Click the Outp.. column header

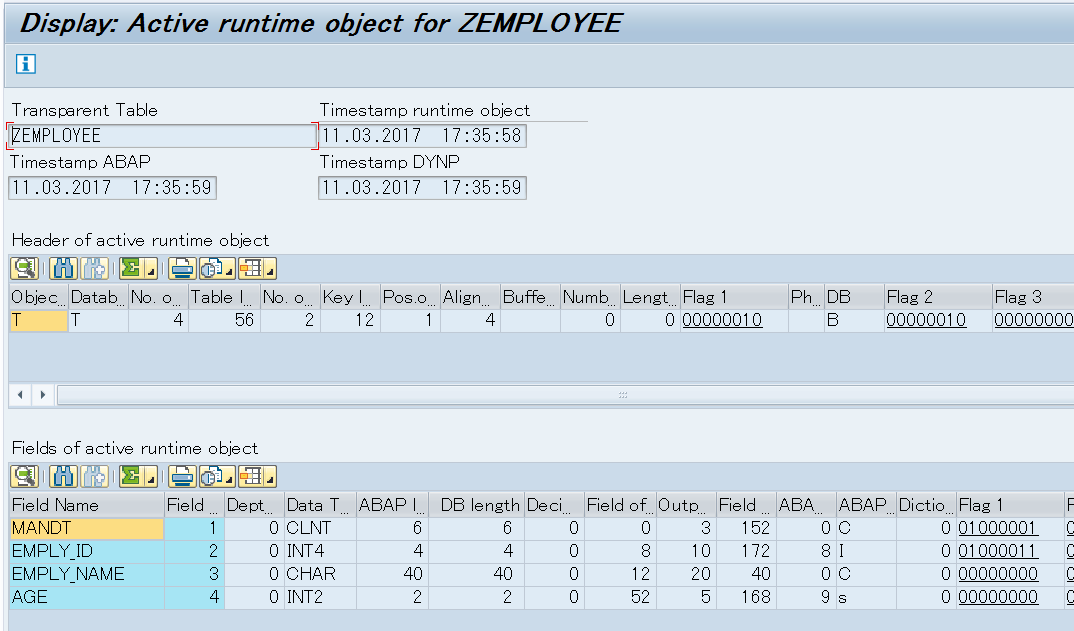686,505
